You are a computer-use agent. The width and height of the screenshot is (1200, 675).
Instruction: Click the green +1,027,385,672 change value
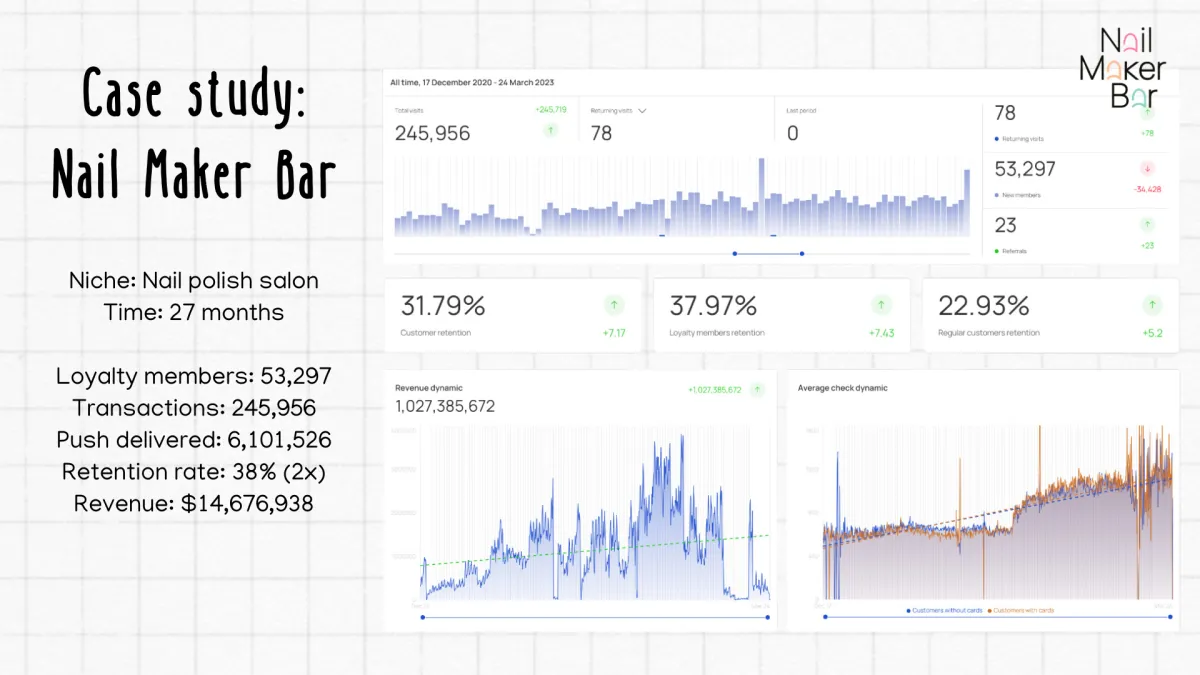click(714, 390)
